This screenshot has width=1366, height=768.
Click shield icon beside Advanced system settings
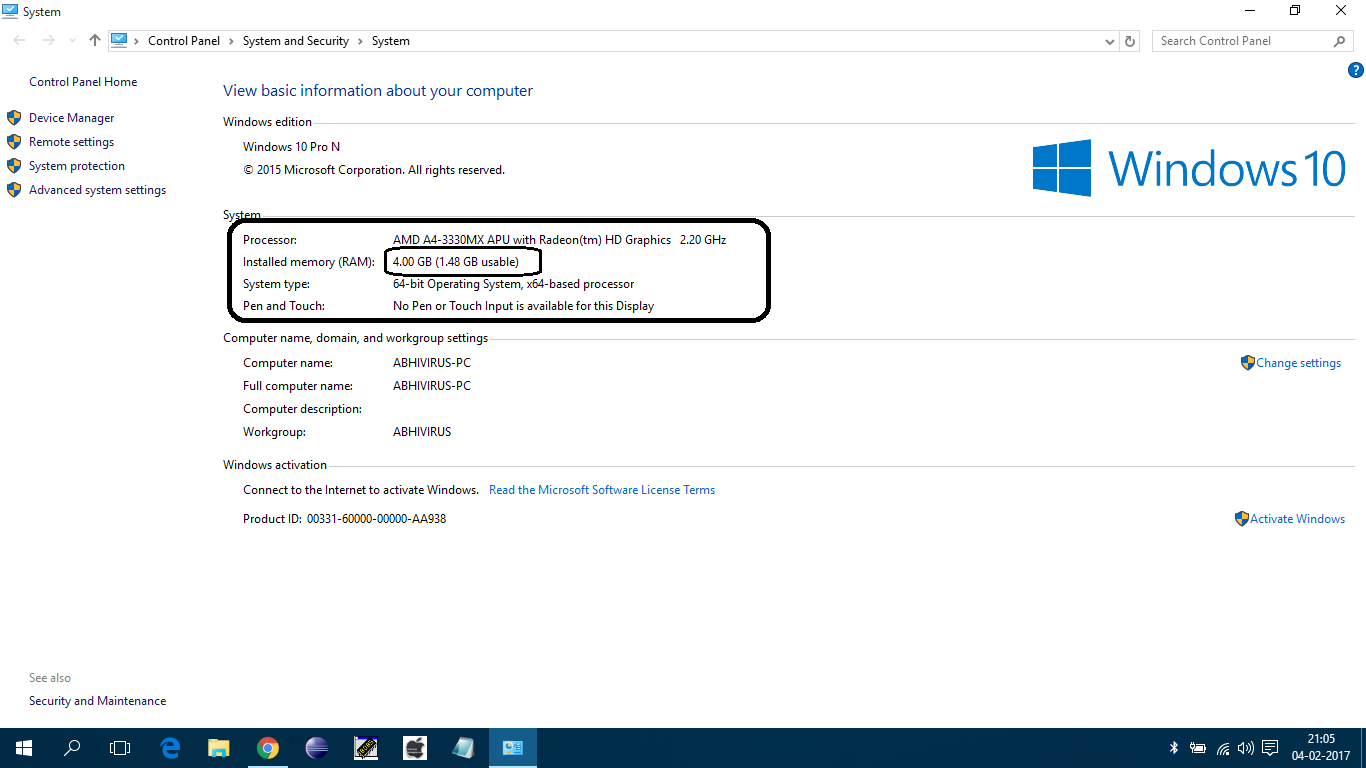tap(14, 190)
